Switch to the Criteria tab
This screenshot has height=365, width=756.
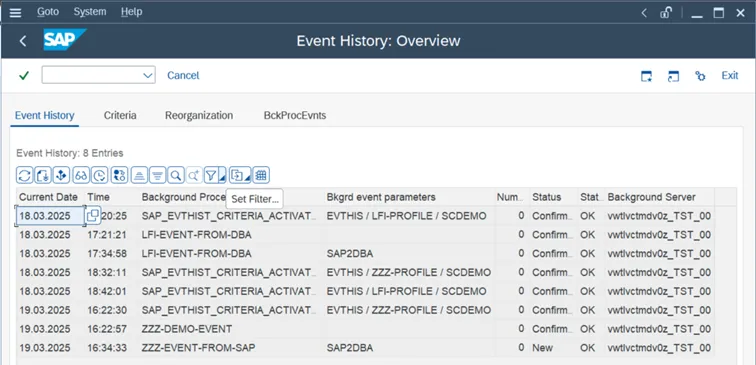(120, 116)
